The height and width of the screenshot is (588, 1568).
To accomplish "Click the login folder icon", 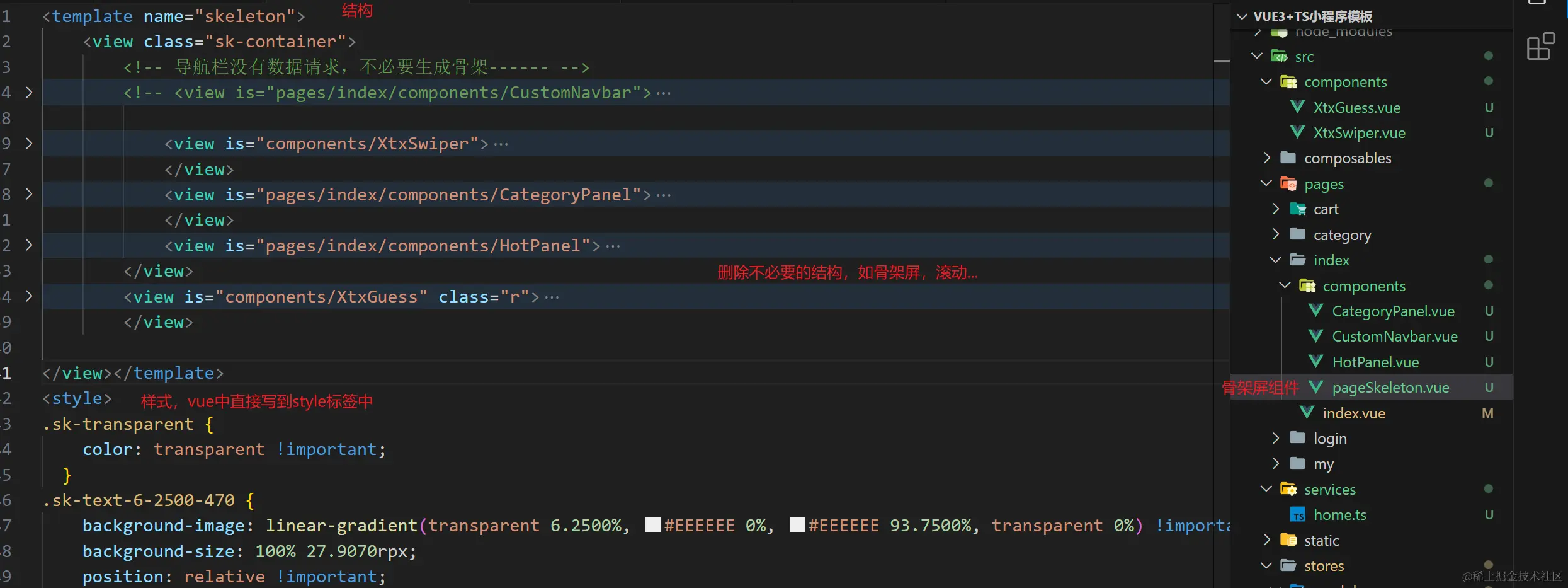I will 1297,438.
